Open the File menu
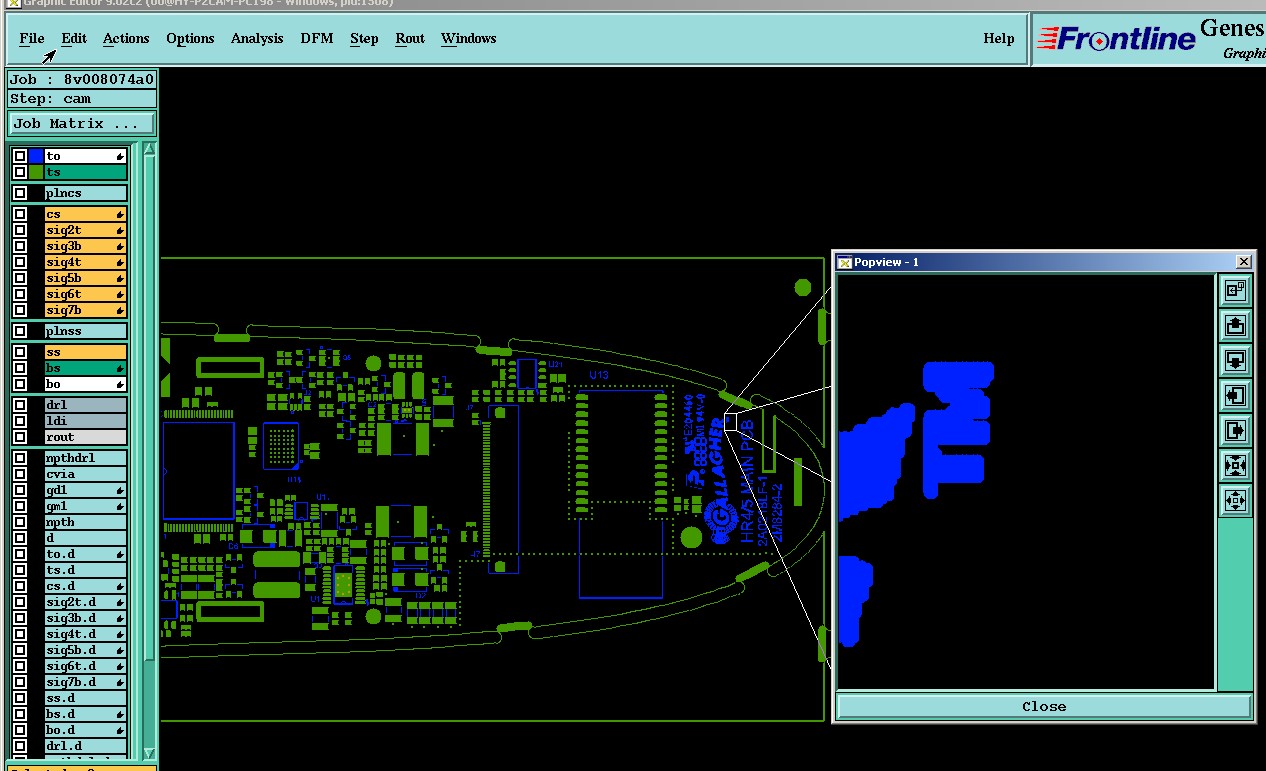Image resolution: width=1266 pixels, height=771 pixels. 32,38
